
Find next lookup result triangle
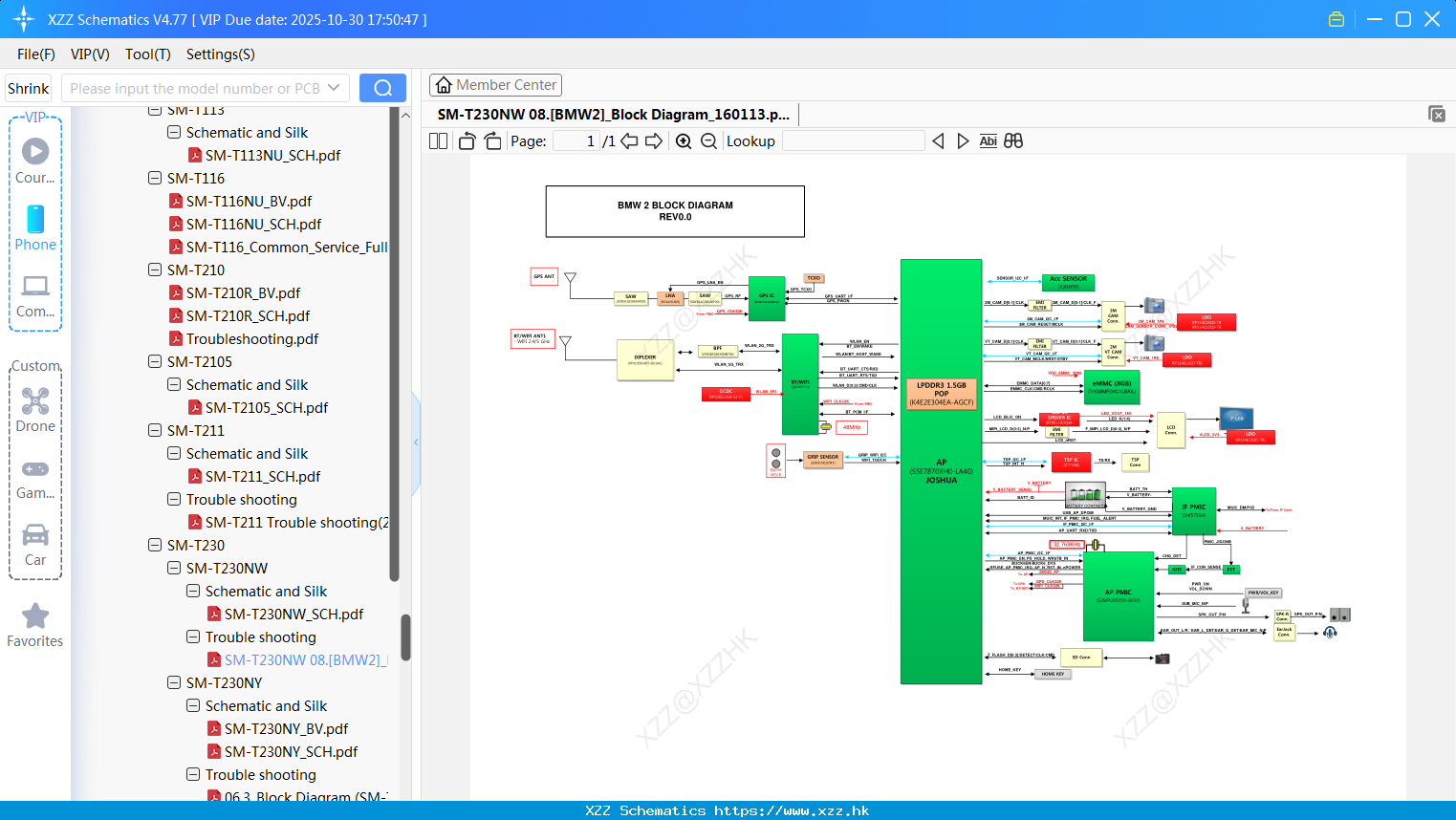(x=963, y=140)
